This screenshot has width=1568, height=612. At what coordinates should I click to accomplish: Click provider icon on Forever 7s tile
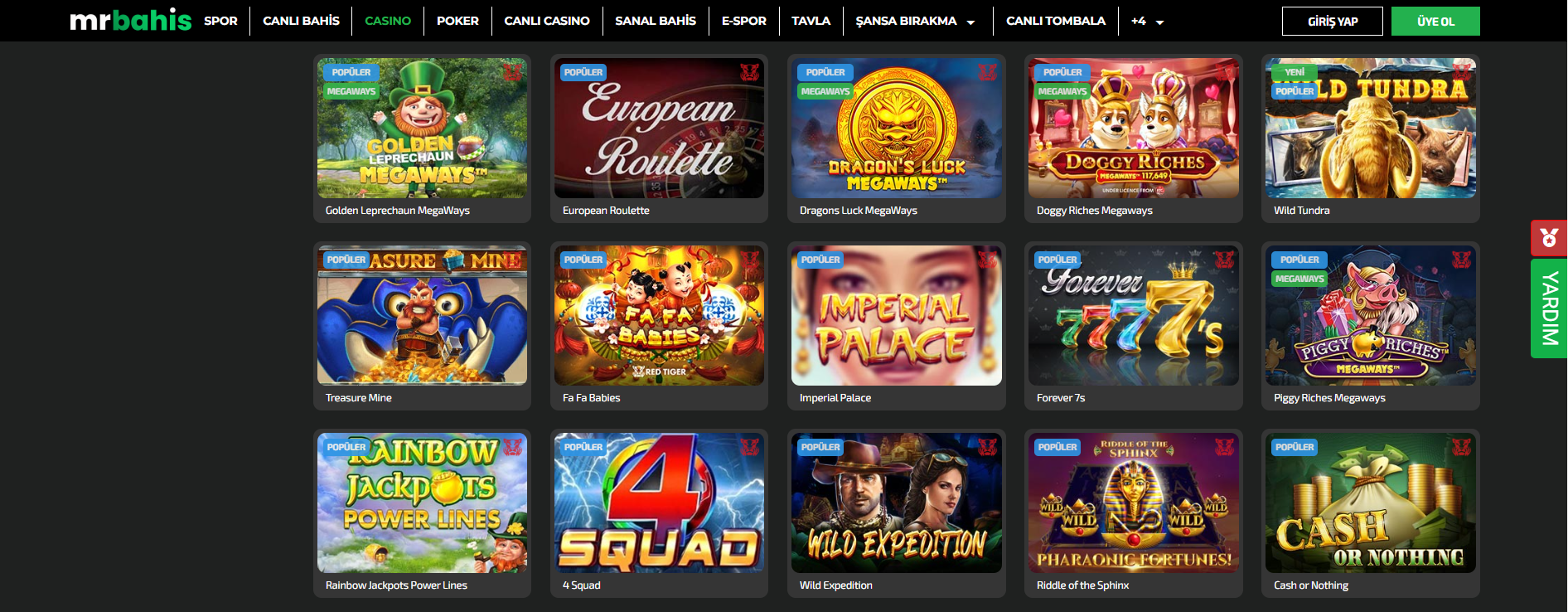pos(1224,260)
